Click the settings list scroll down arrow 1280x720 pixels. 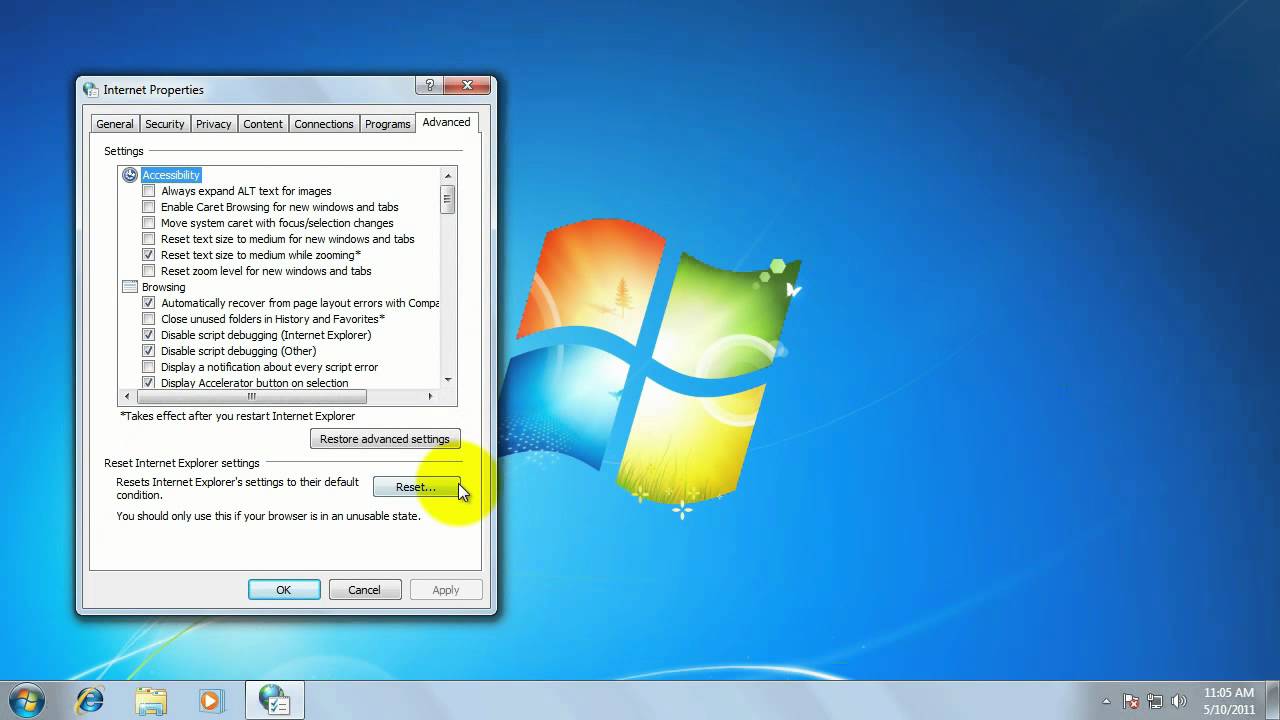(x=448, y=380)
